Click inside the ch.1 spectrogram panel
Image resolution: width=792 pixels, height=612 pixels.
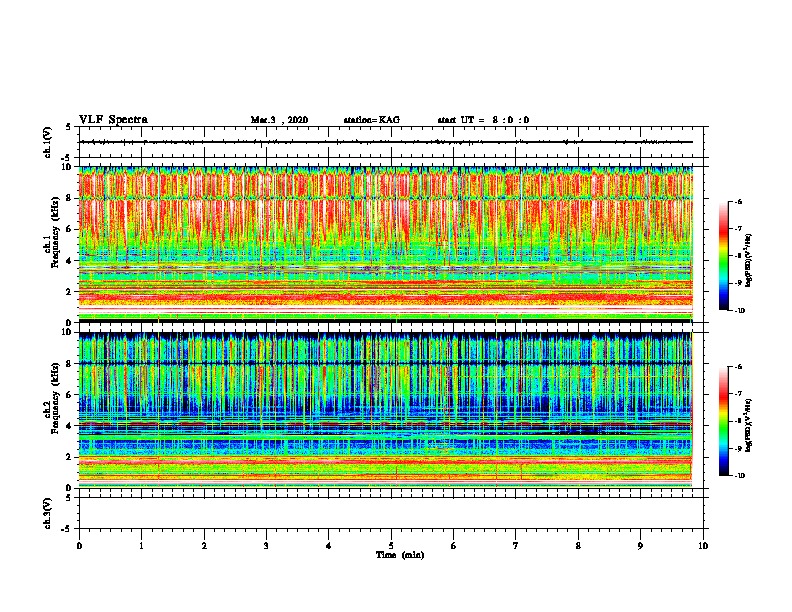pyautogui.click(x=386, y=244)
